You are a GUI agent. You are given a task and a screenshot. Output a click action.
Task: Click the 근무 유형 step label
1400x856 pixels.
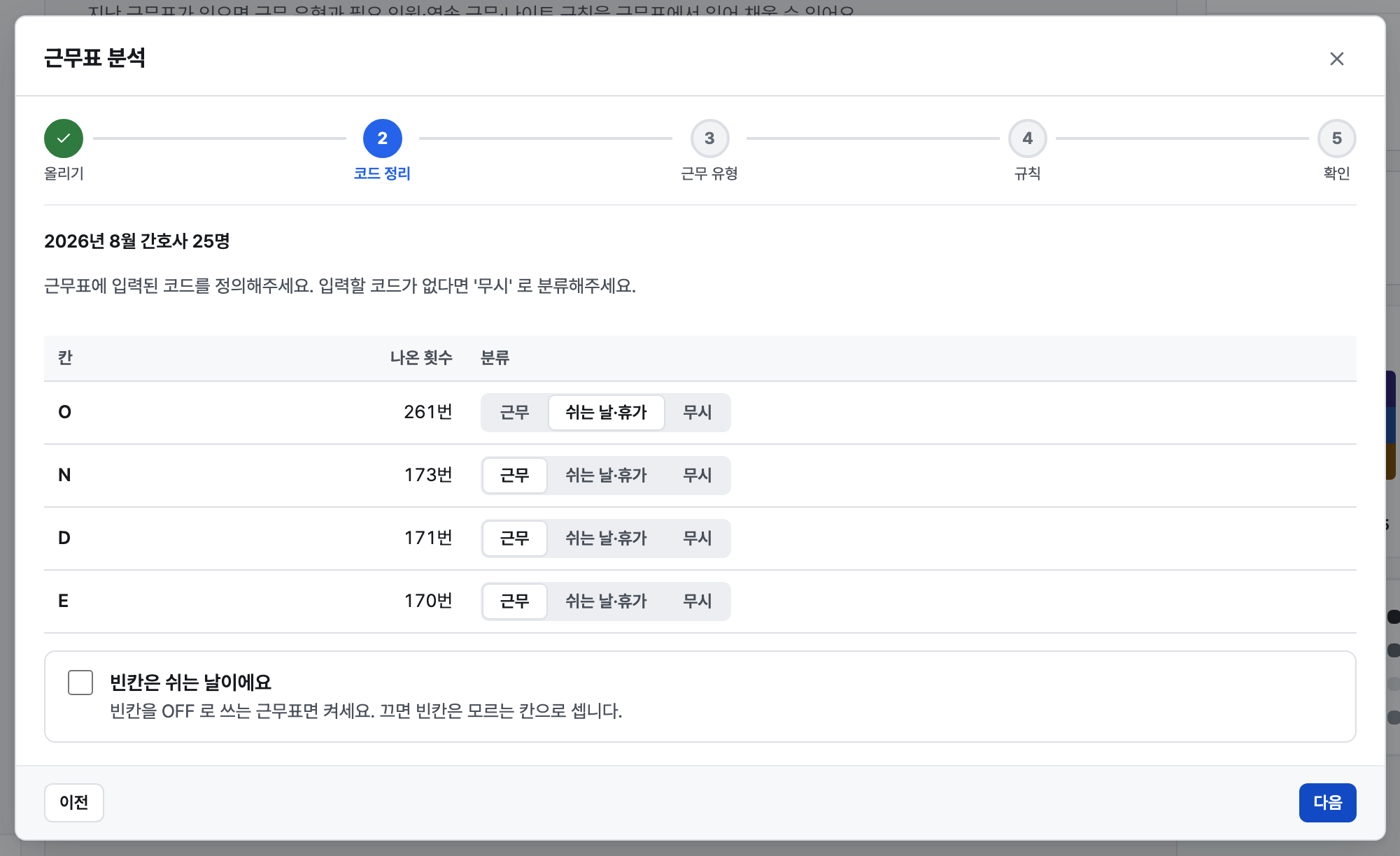pyautogui.click(x=709, y=173)
